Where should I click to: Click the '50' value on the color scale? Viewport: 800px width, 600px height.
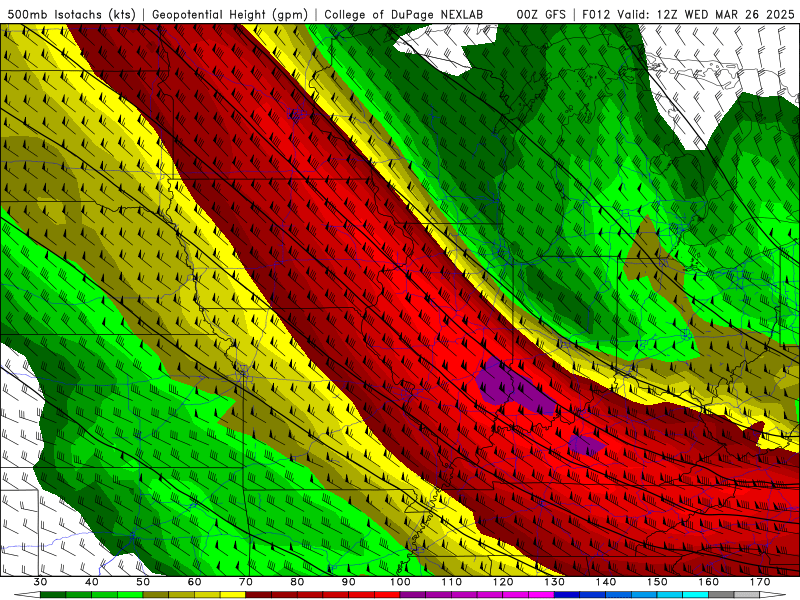(x=143, y=582)
